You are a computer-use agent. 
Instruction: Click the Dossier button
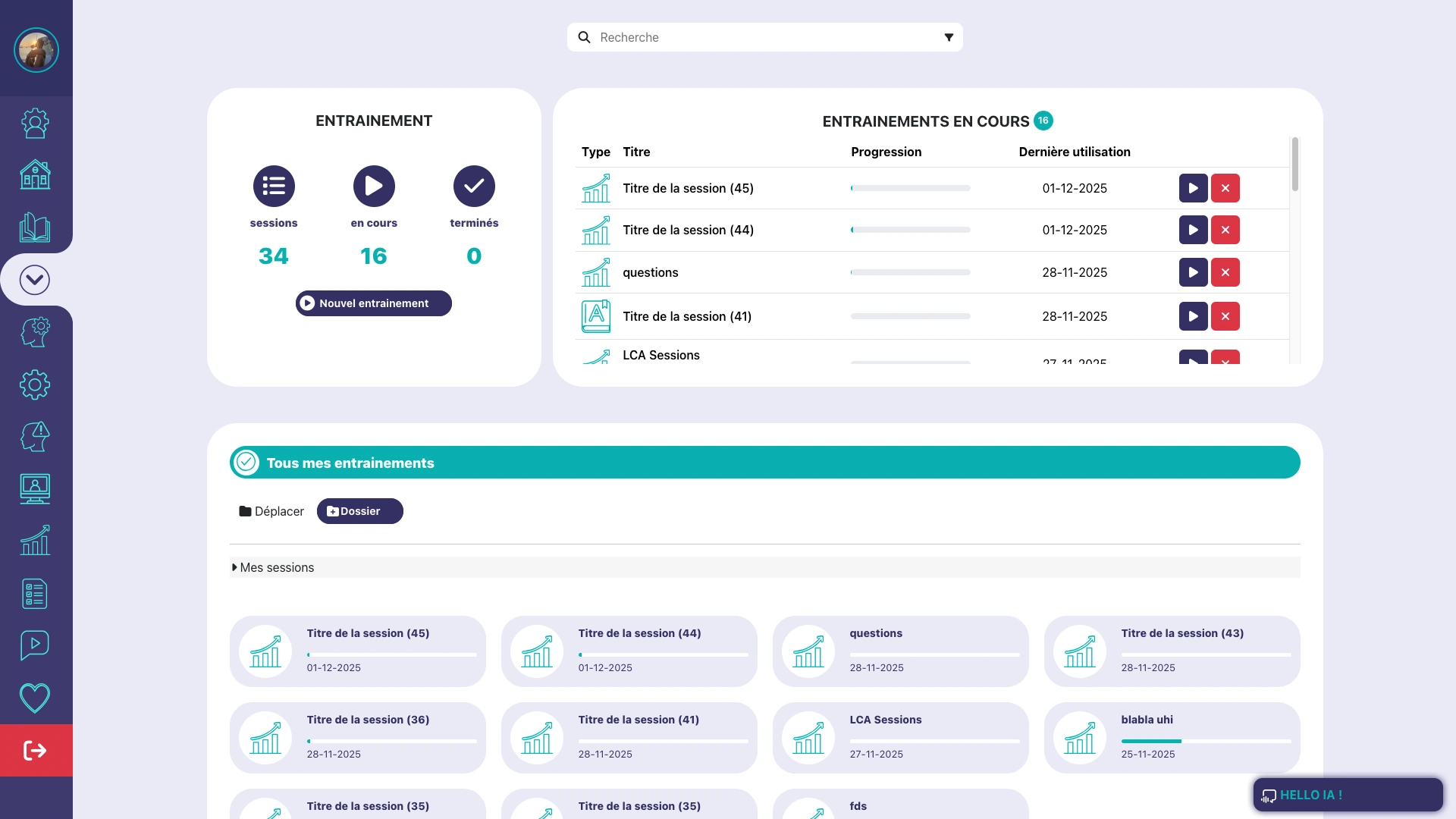click(x=359, y=511)
